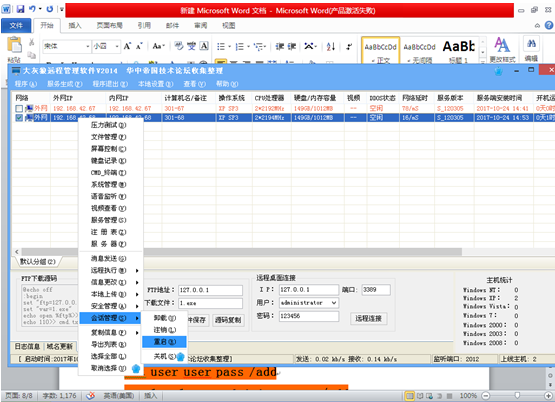This screenshot has width=555, height=402.
Task: Click the increase indent icon
Action: [292, 46]
